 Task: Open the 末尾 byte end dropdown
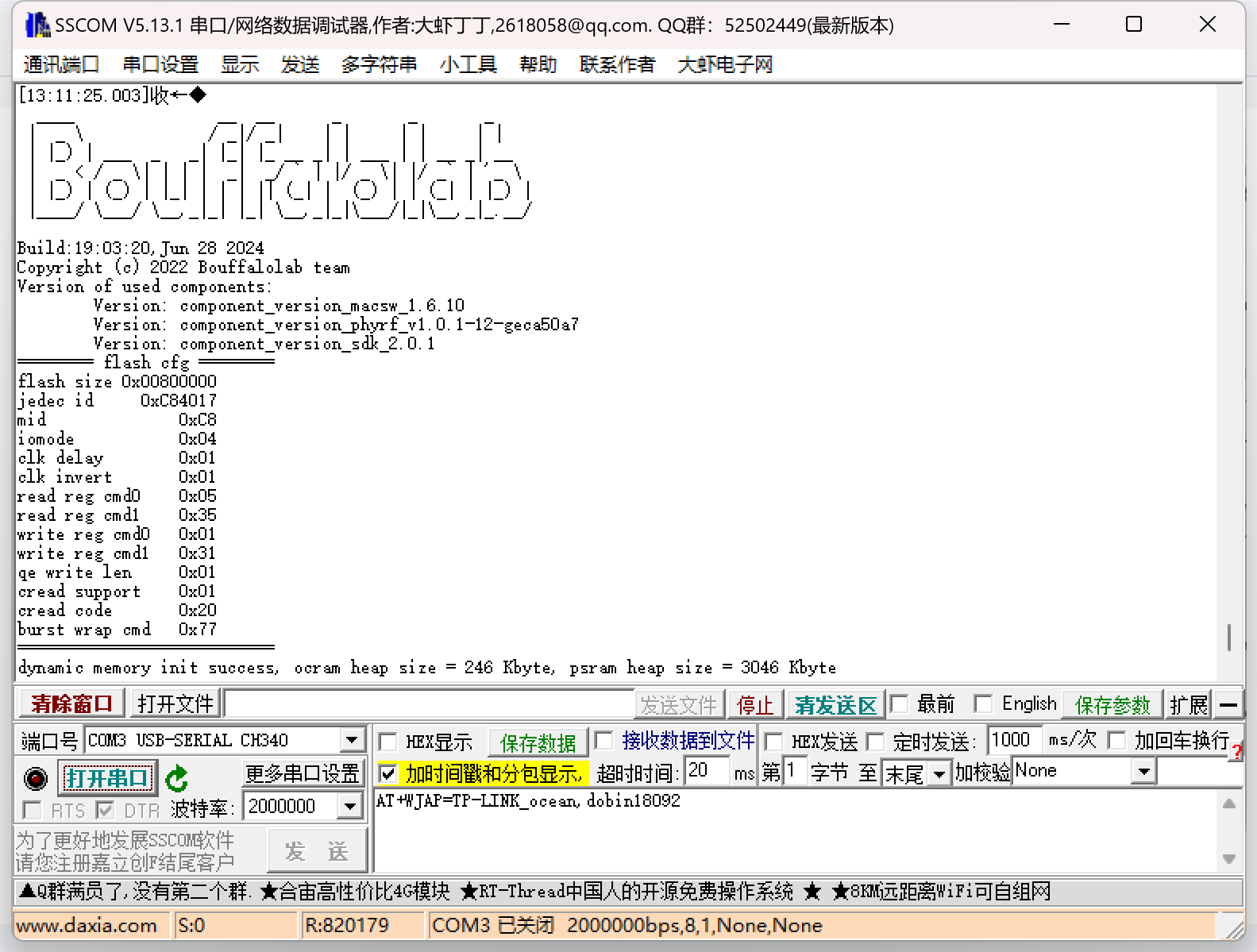[939, 773]
